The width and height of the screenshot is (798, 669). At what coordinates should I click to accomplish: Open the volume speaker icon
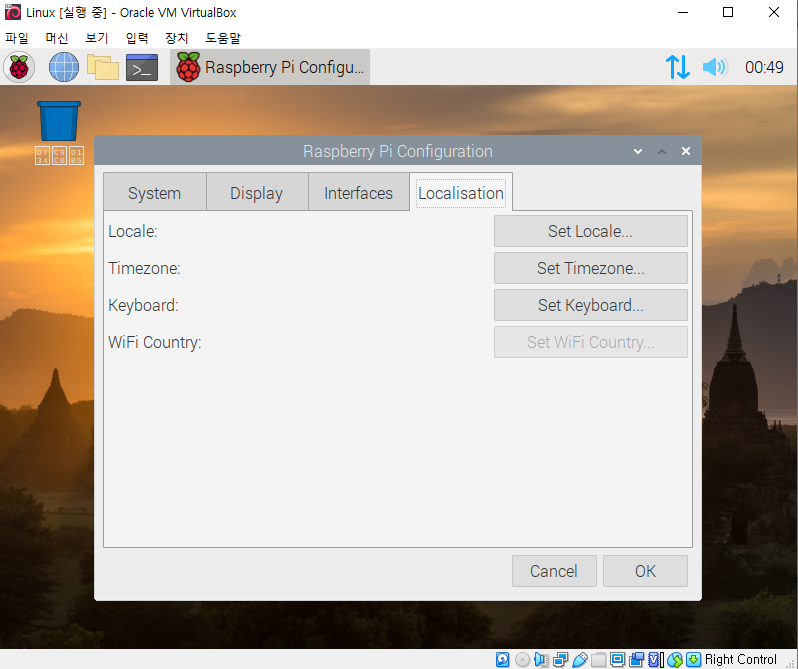click(715, 67)
